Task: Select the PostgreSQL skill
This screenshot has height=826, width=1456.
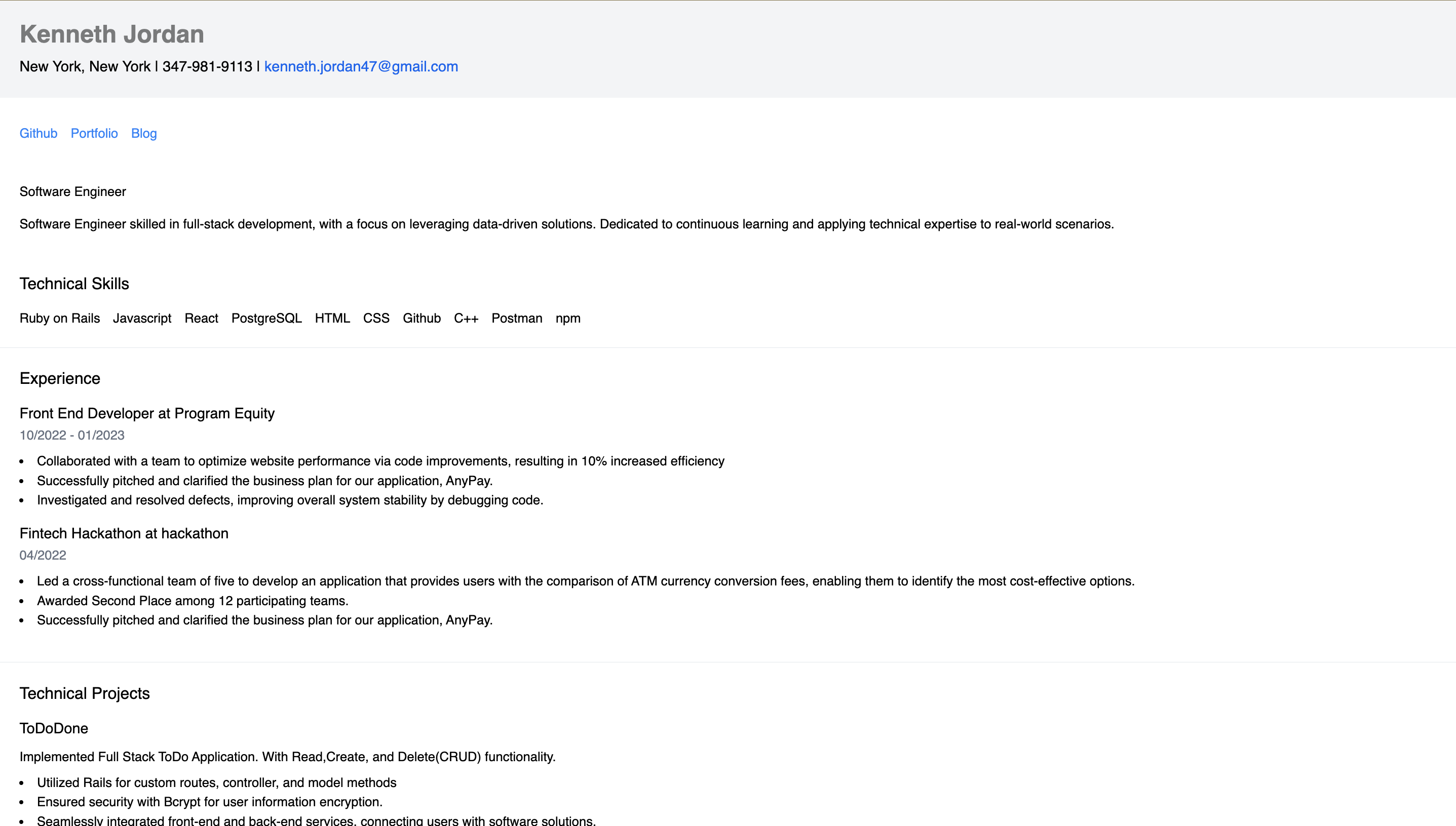Action: tap(266, 318)
